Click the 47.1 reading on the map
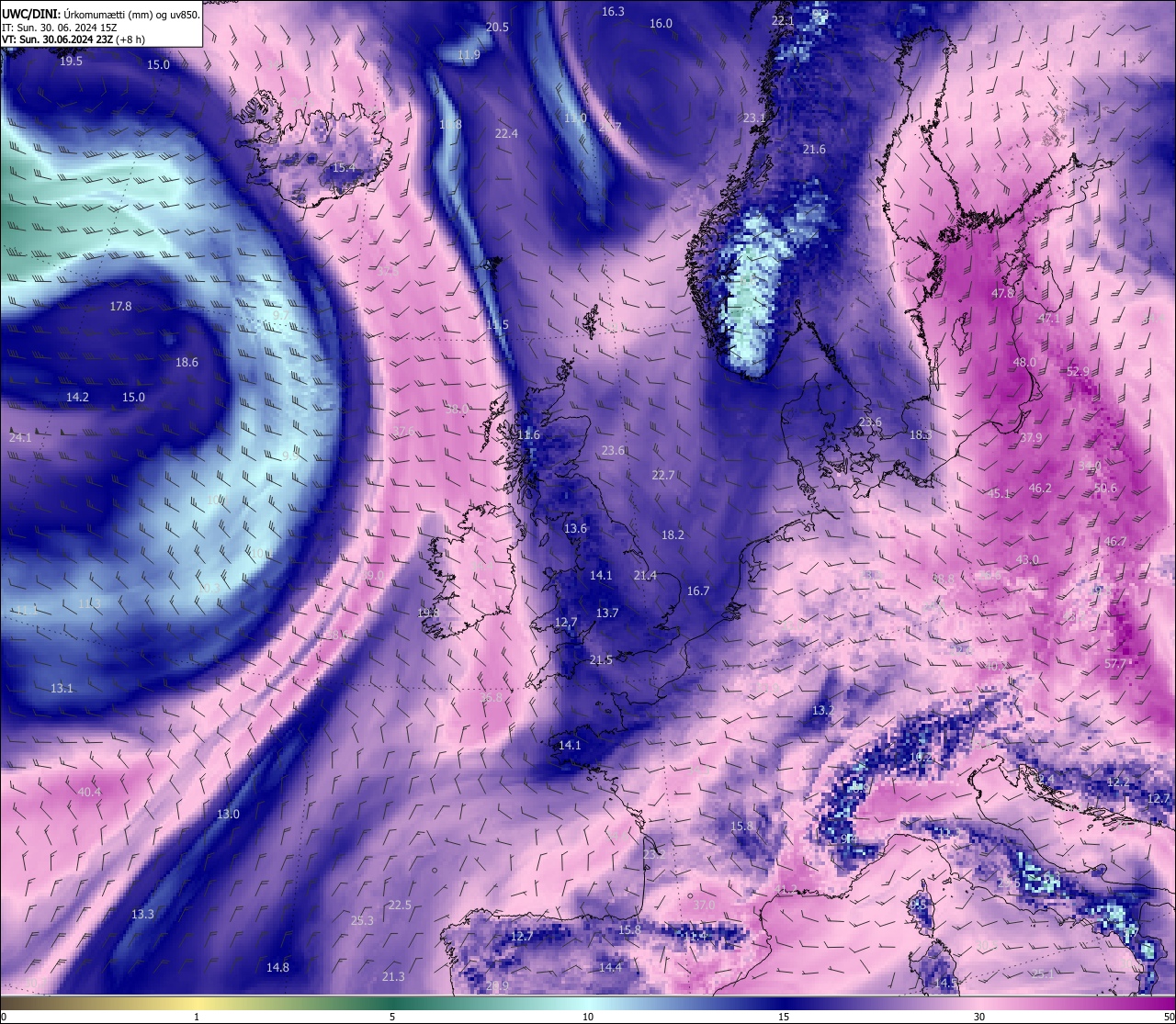The image size is (1176, 1024). 1049,318
